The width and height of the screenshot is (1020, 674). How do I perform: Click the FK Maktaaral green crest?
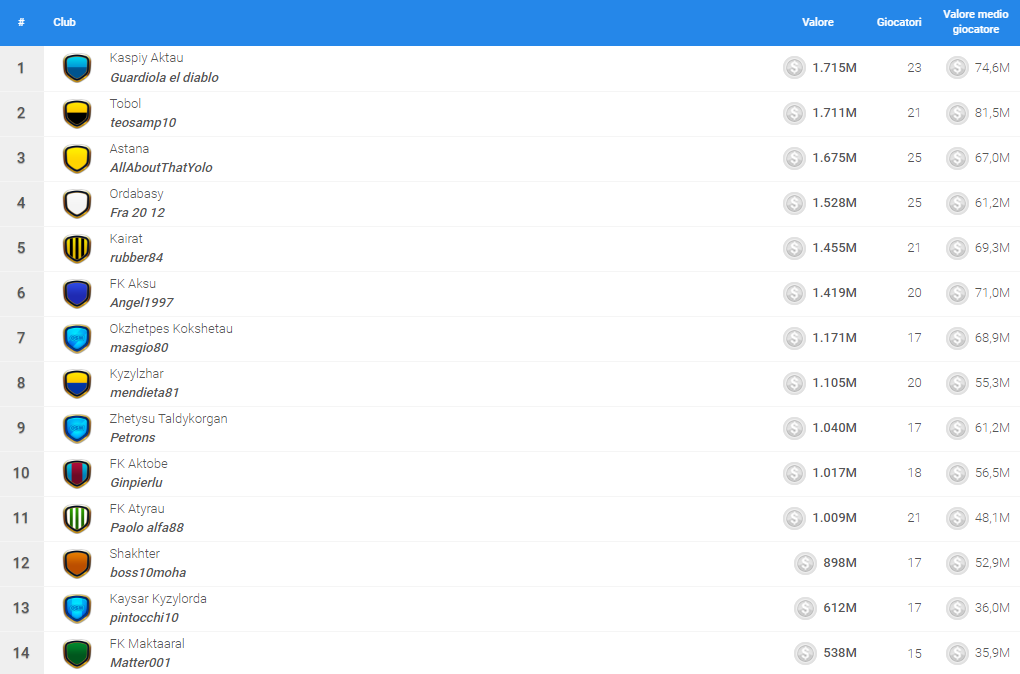[77, 653]
